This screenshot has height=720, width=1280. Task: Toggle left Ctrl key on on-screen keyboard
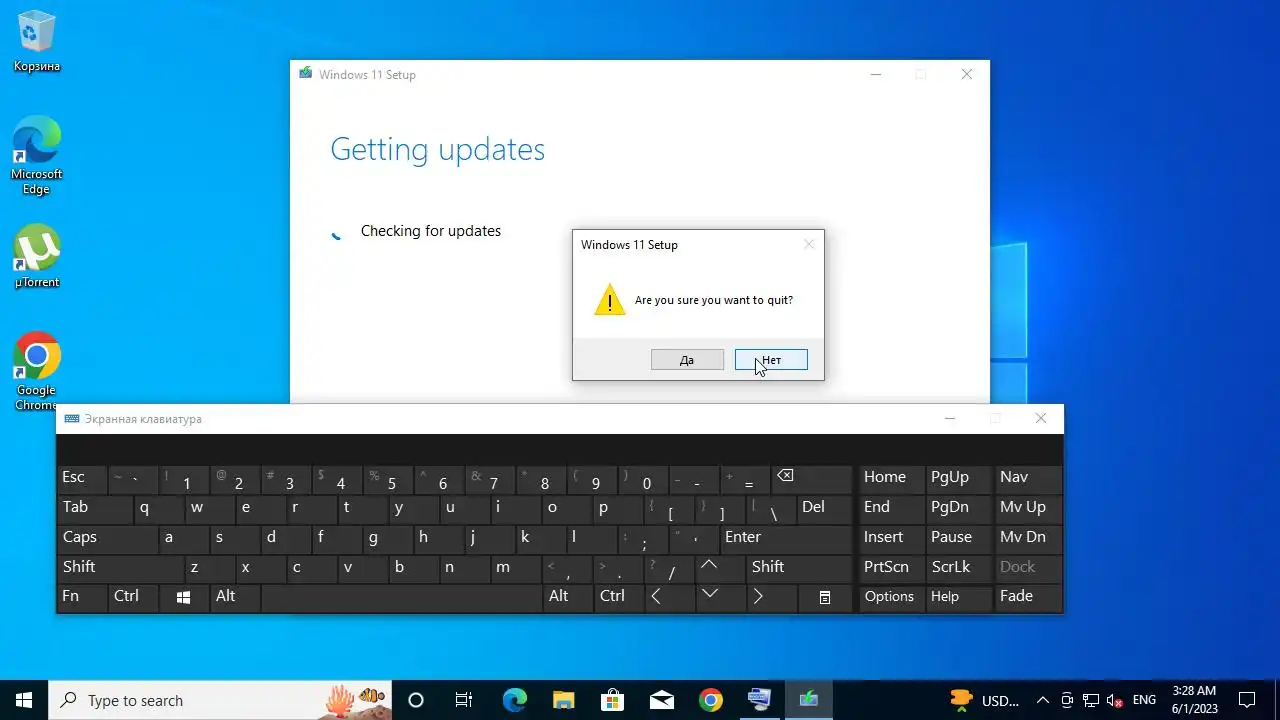pos(133,598)
